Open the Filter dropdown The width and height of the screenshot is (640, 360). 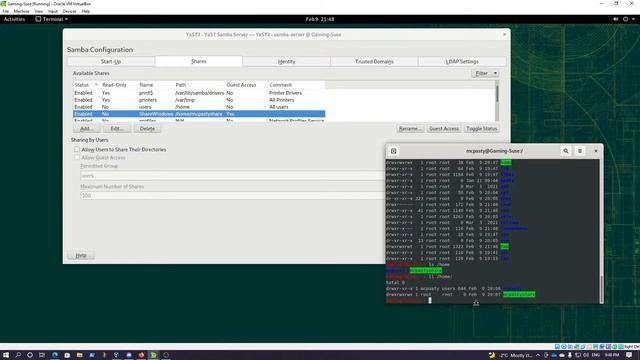[485, 73]
